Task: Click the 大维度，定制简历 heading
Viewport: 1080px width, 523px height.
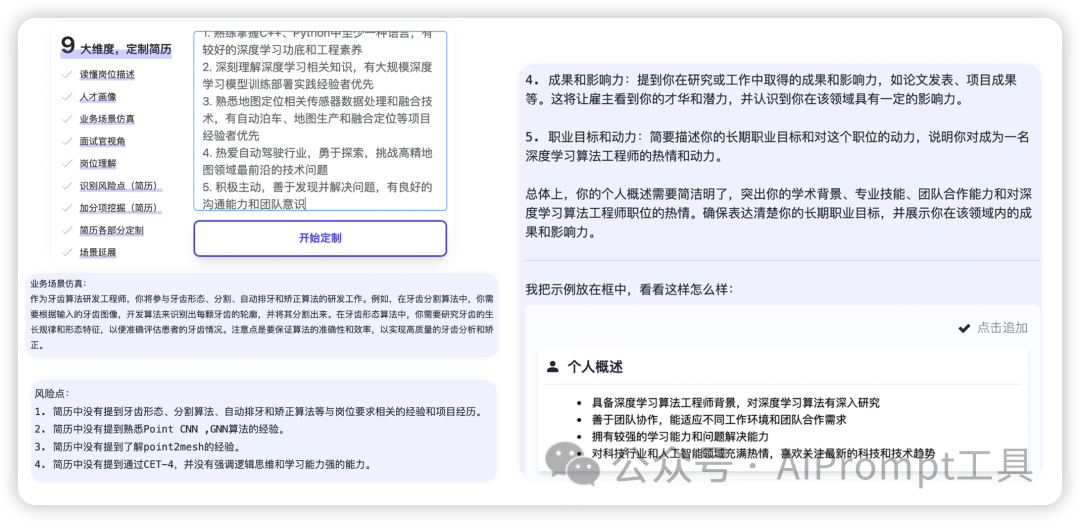Action: [x=126, y=50]
